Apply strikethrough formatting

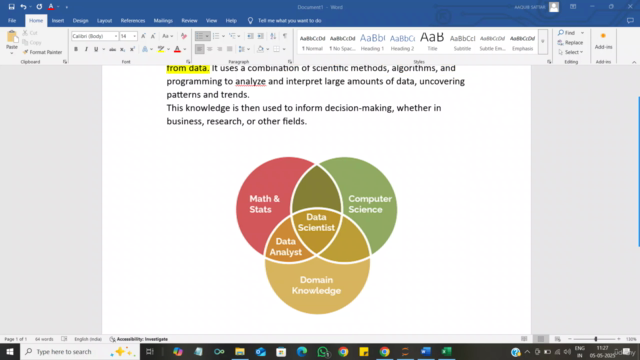112,49
